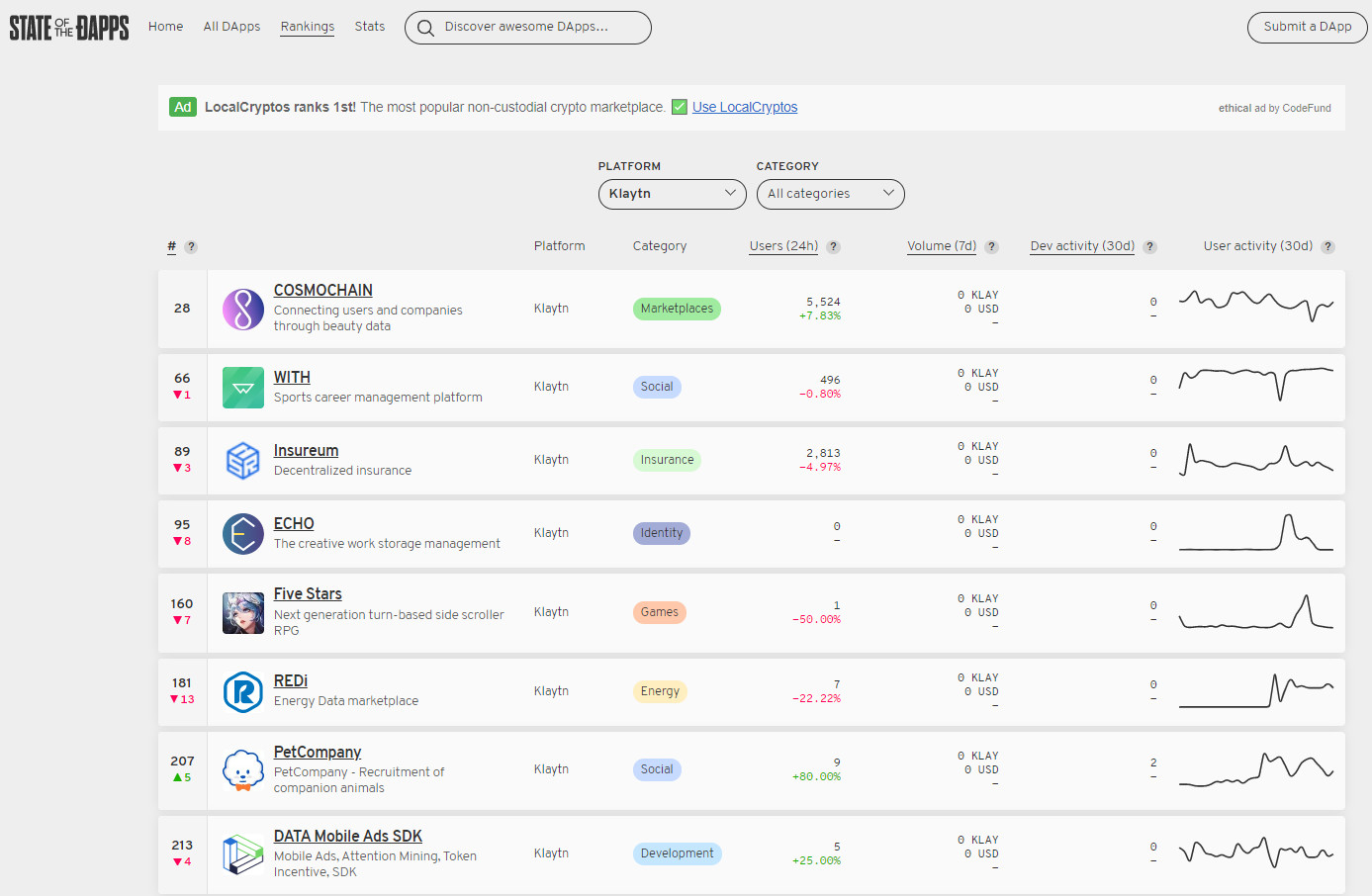The height and width of the screenshot is (896, 1372).
Task: Click the COSMOCHAIN user activity sparkline
Action: (1256, 306)
